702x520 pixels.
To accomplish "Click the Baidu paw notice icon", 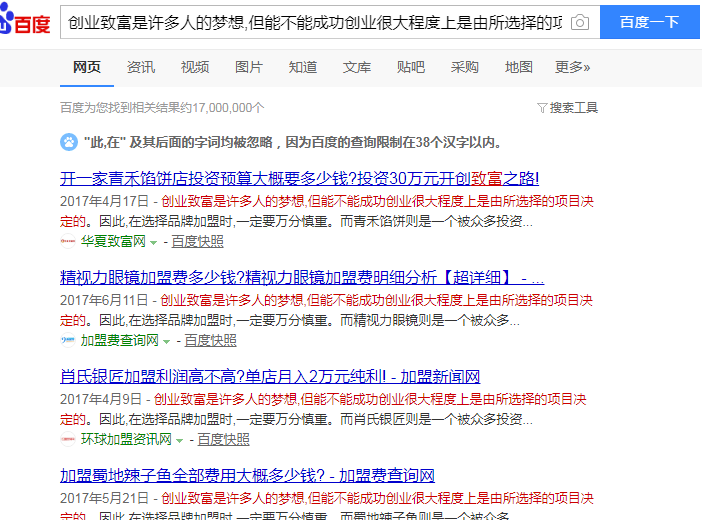I will tap(69, 142).
